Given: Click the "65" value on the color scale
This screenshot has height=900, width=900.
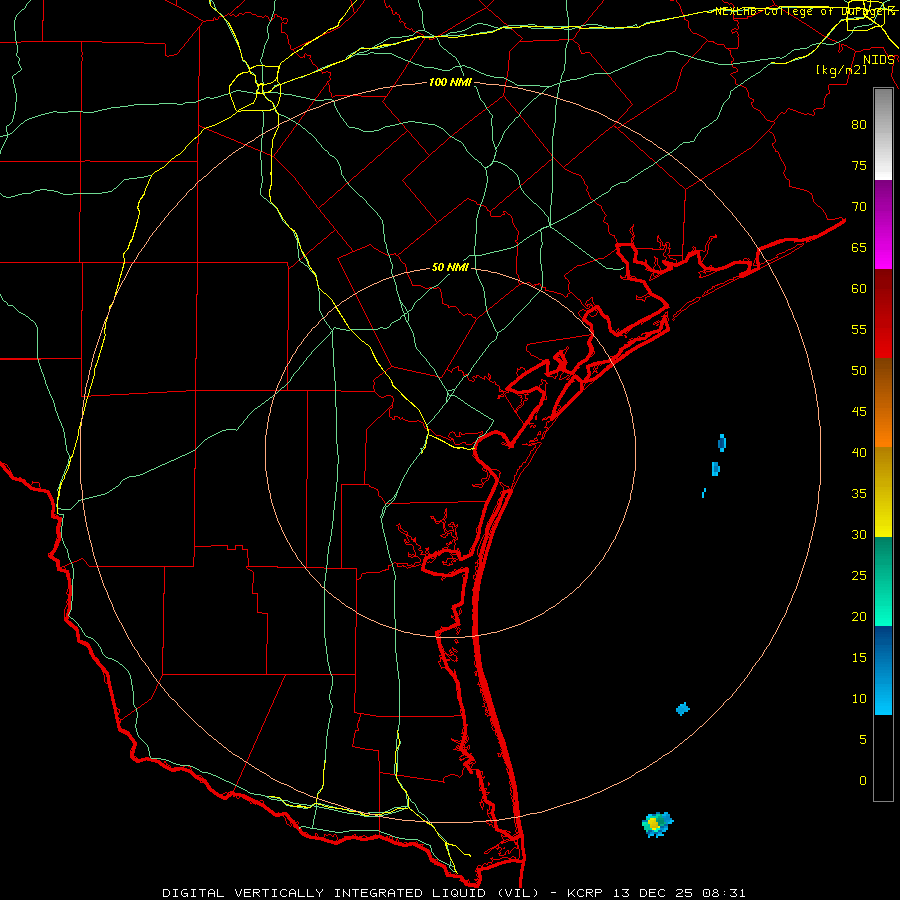Looking at the screenshot, I should click(x=859, y=247).
